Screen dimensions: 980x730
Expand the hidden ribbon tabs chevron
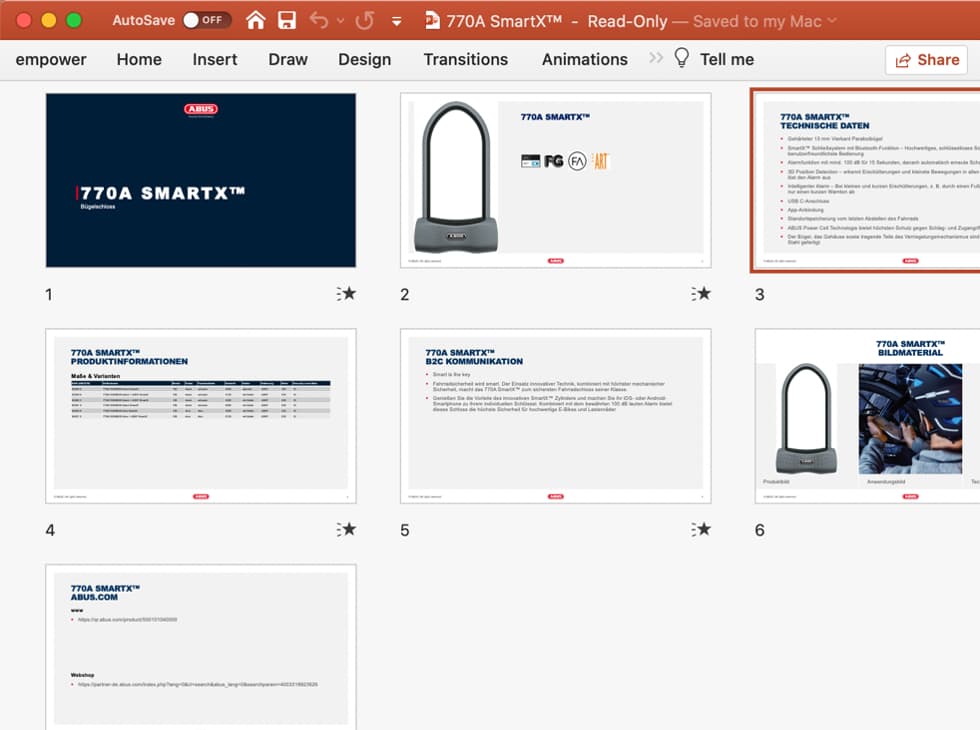(656, 59)
